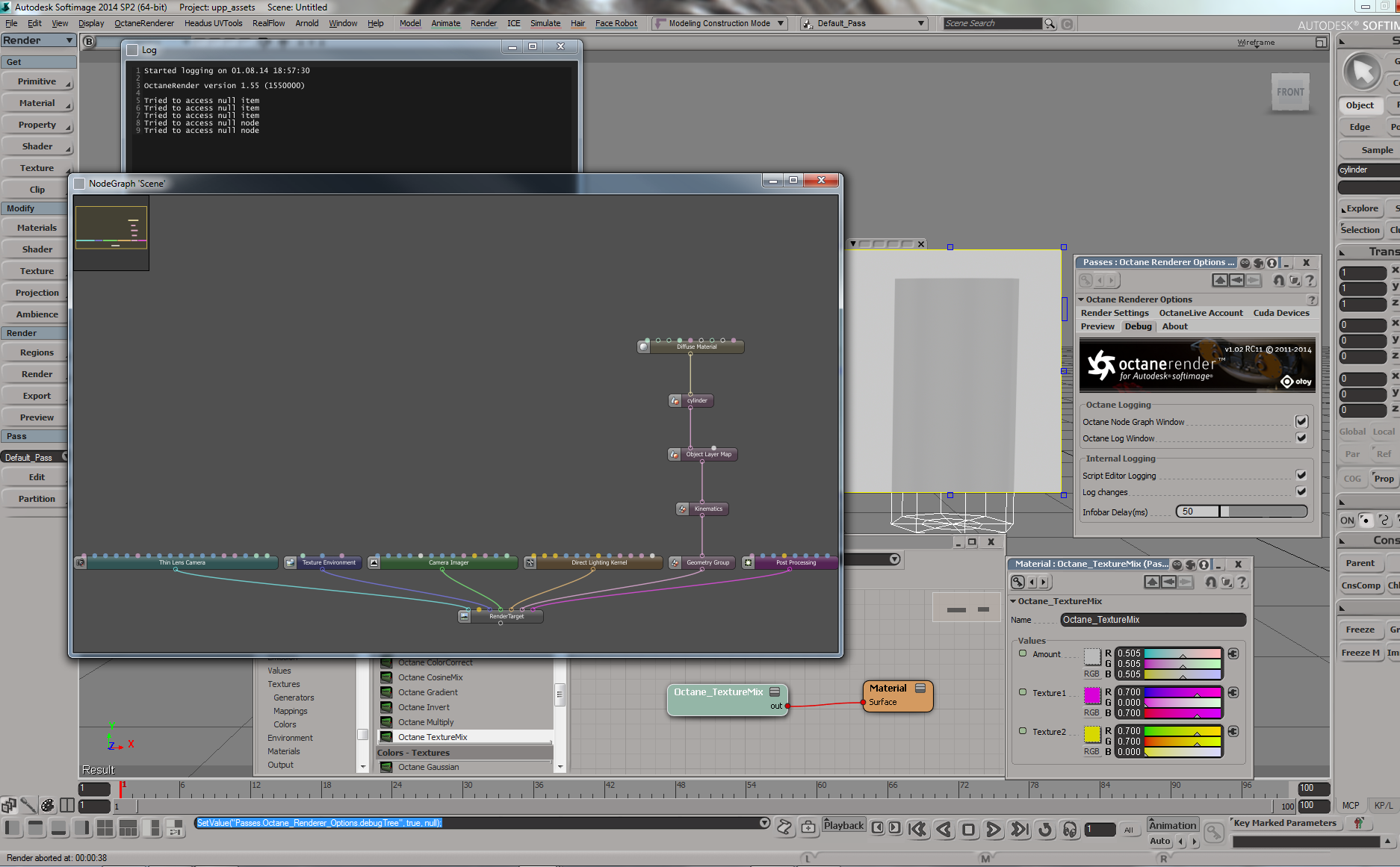Open the Primitive menu in left panel

[37, 82]
